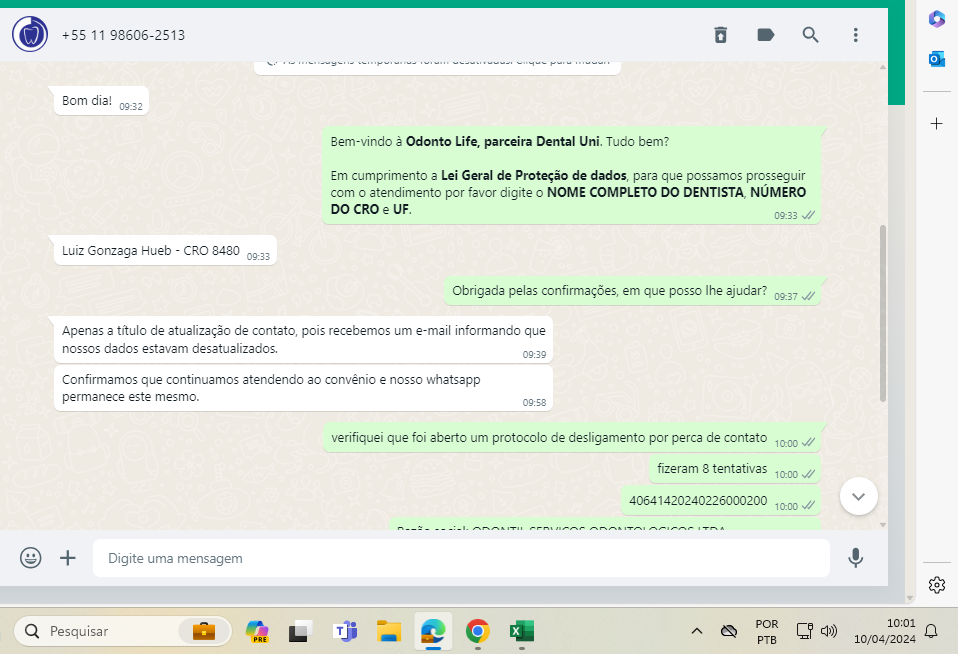The width and height of the screenshot is (958, 654).
Task: Open the clock showing 10:01 10/04/2024
Action: click(x=884, y=631)
